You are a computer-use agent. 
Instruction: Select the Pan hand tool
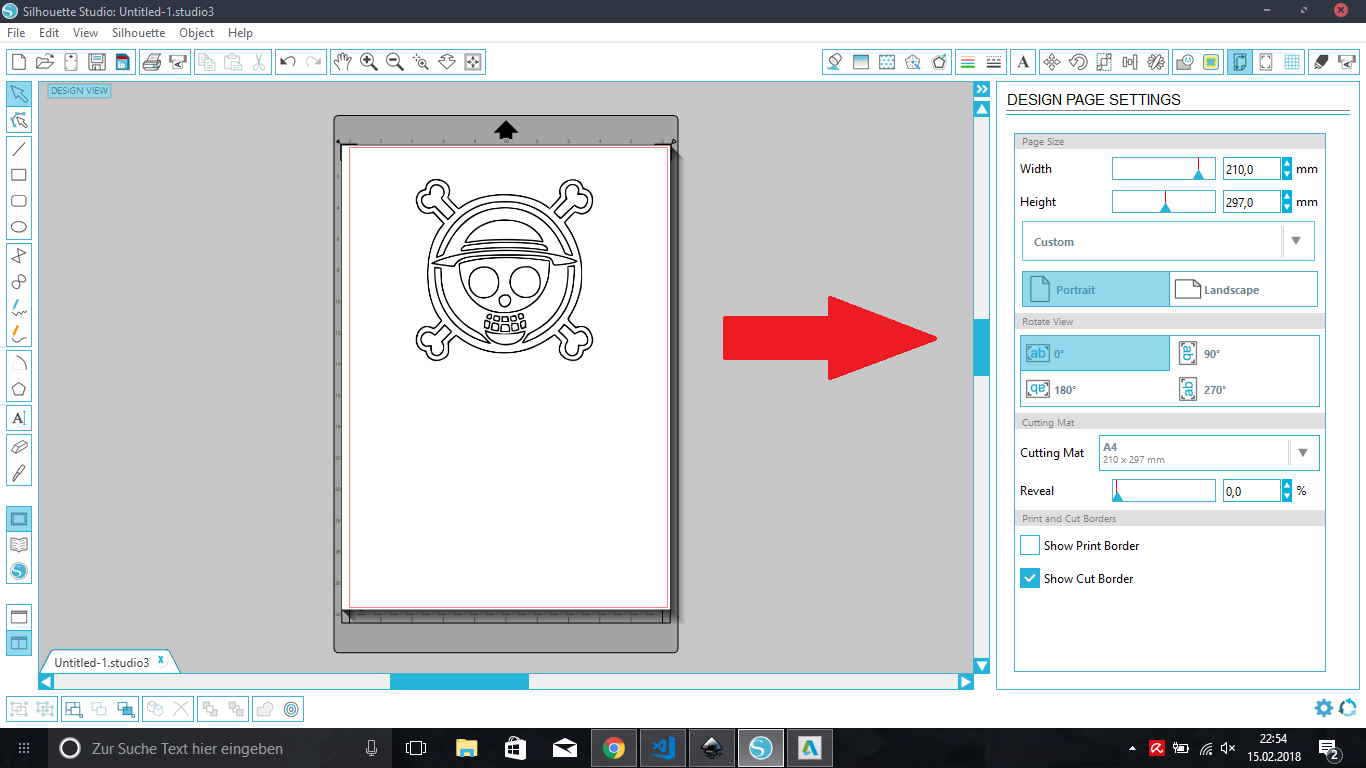coord(343,62)
